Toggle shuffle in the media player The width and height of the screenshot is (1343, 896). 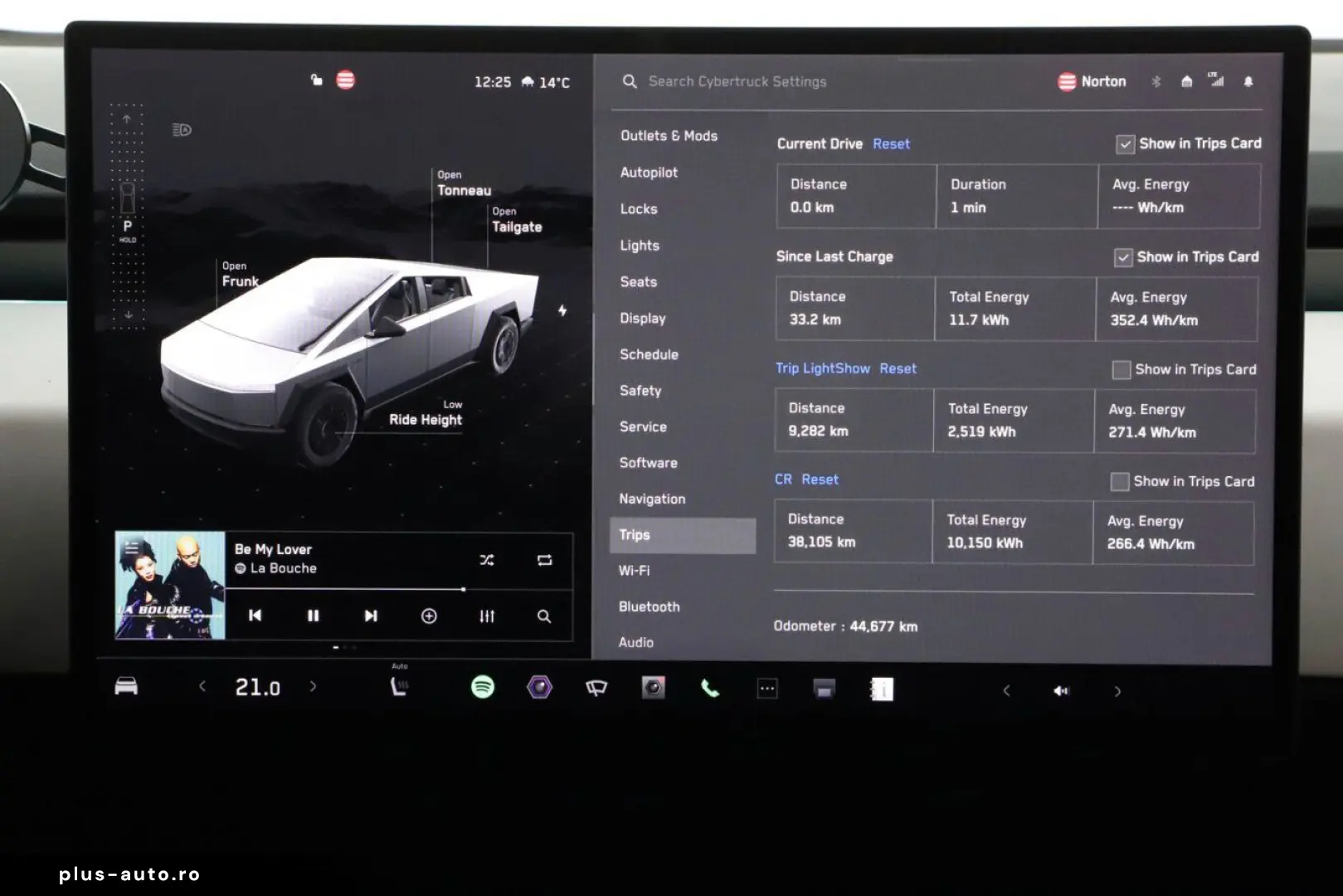coord(487,560)
